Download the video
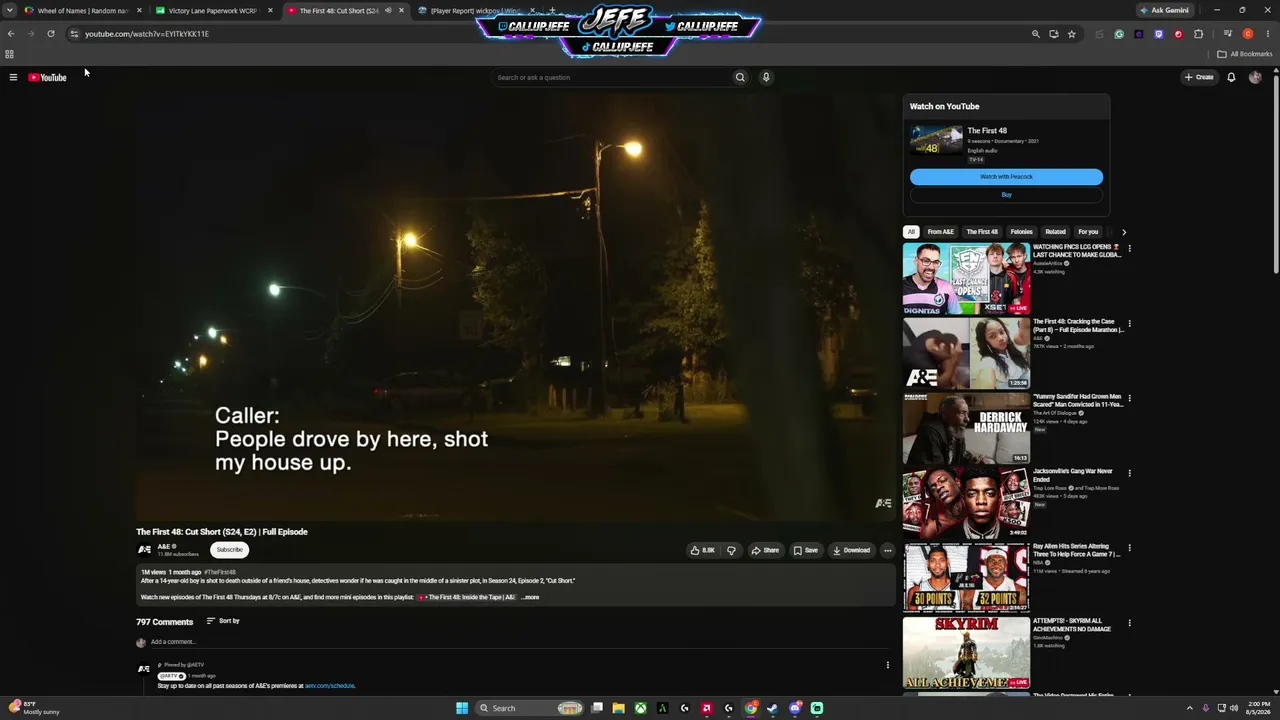This screenshot has height=720, width=1280. [x=851, y=550]
